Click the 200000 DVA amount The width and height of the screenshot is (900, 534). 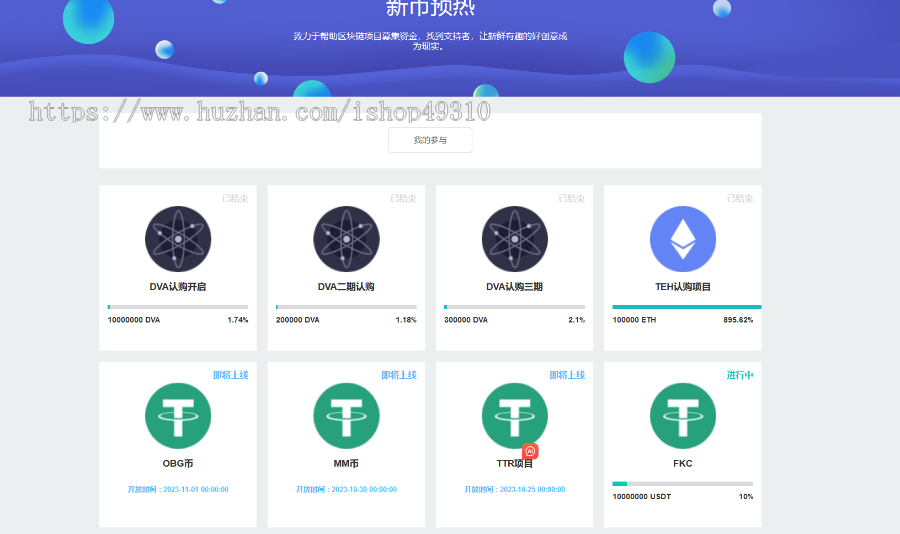click(x=297, y=320)
